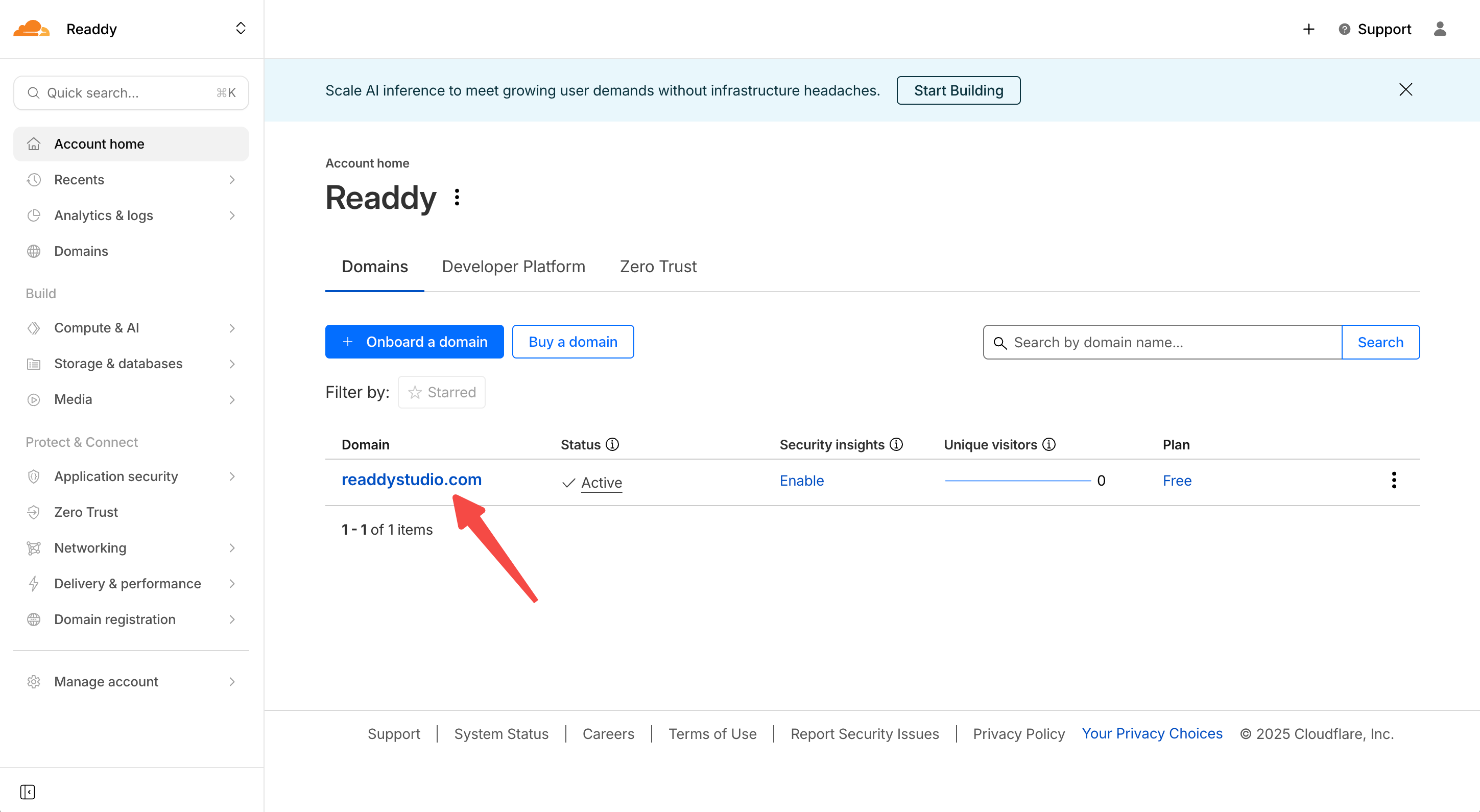The width and height of the screenshot is (1480, 812).
Task: Click the Status column info icon
Action: tap(612, 444)
